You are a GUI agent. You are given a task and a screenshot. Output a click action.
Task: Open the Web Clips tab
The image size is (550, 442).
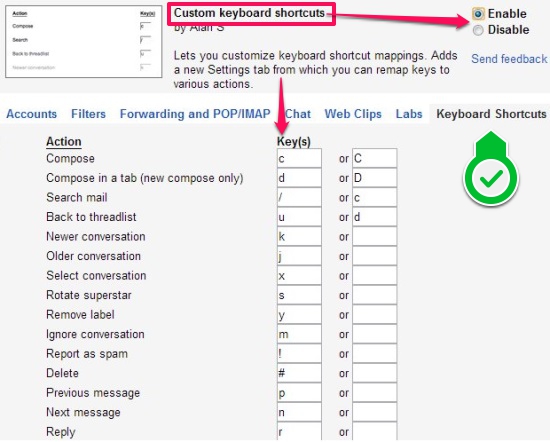353,114
